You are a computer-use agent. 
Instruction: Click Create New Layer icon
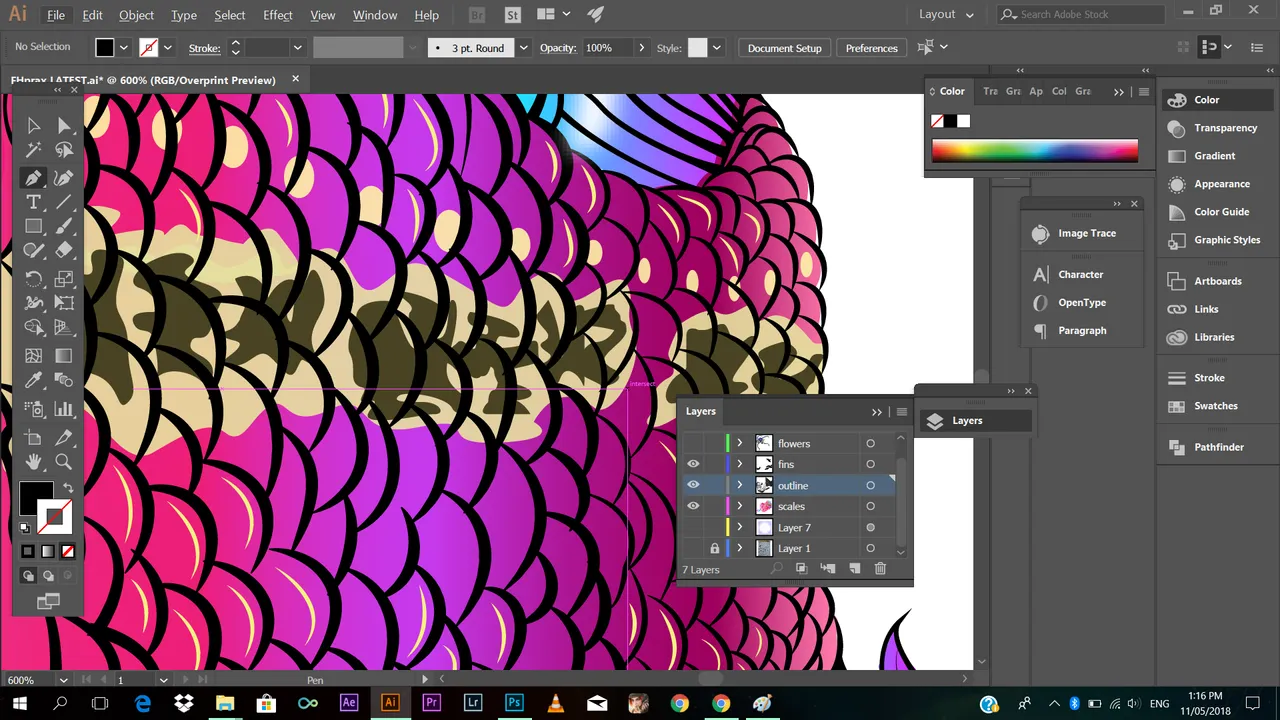click(x=854, y=569)
